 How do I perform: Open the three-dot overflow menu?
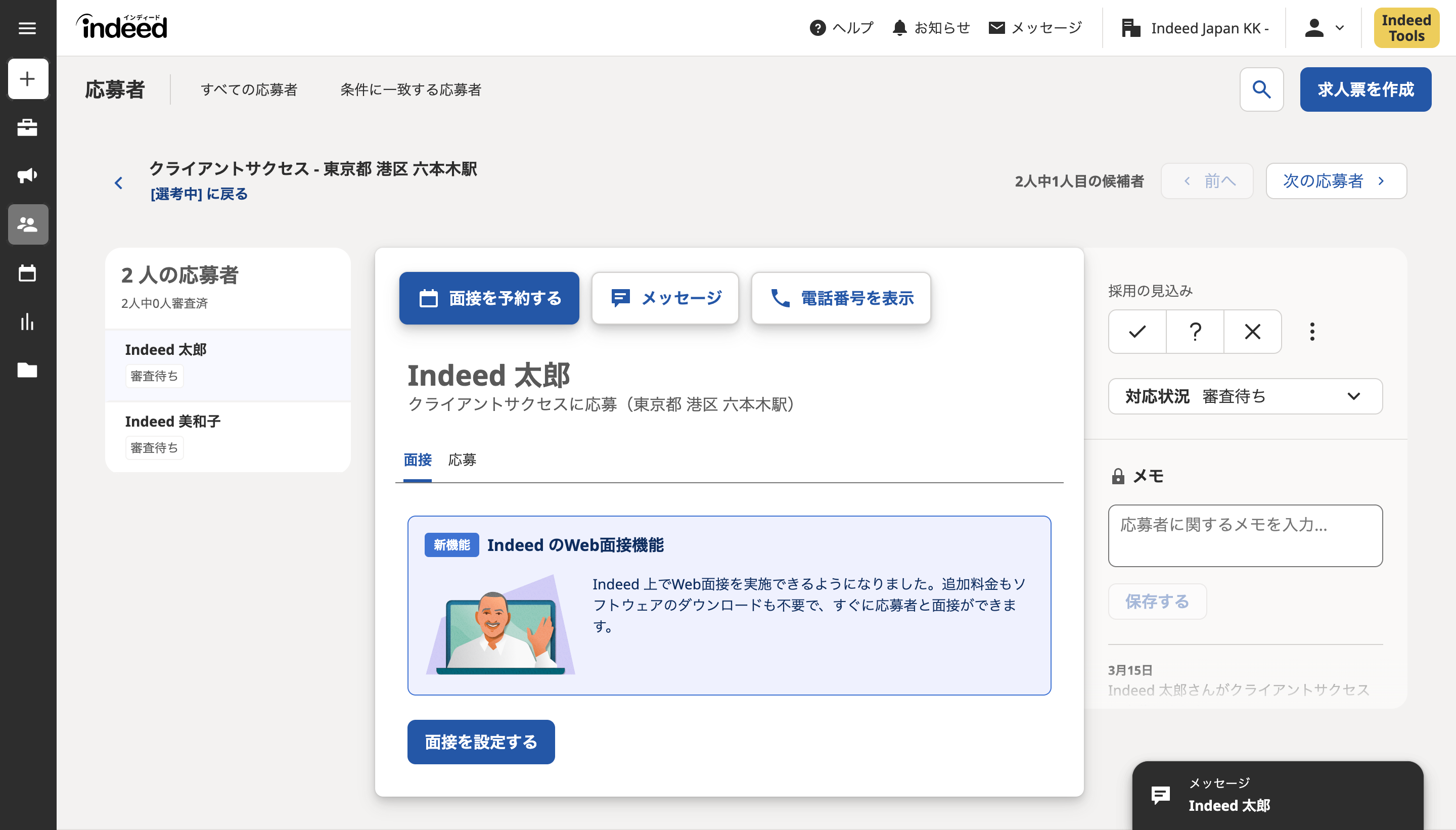[1312, 331]
